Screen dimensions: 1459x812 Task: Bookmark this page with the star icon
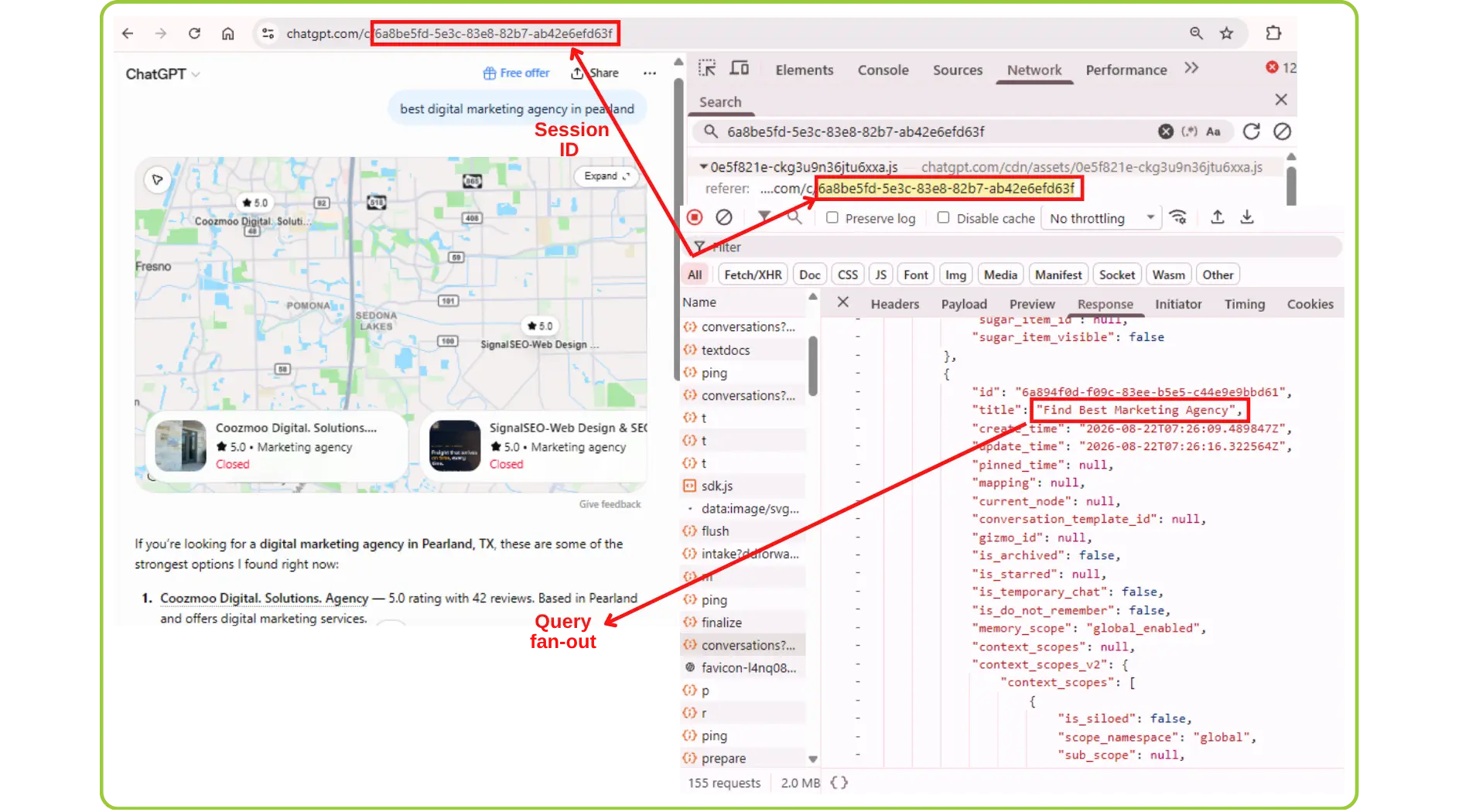(x=1226, y=33)
